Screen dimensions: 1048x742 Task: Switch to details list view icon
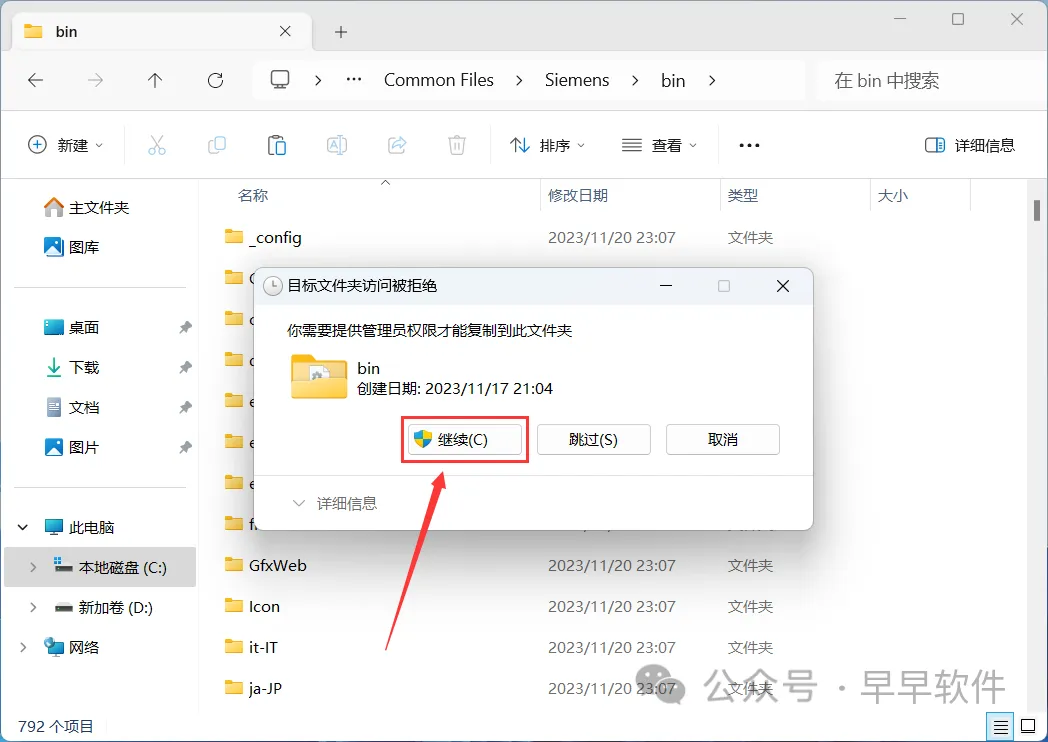1001,727
